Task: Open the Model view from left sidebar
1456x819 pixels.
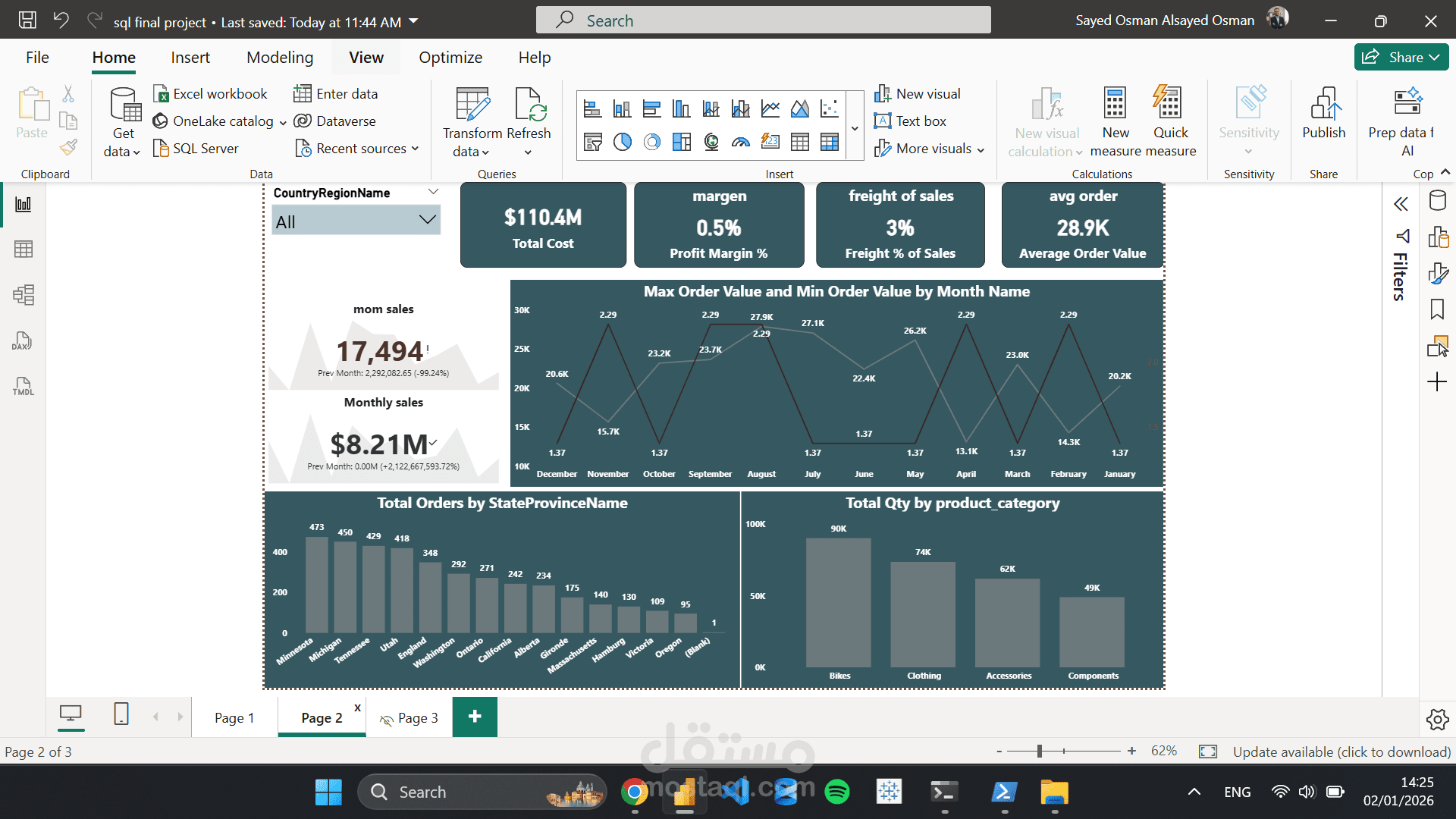Action: pyautogui.click(x=24, y=295)
